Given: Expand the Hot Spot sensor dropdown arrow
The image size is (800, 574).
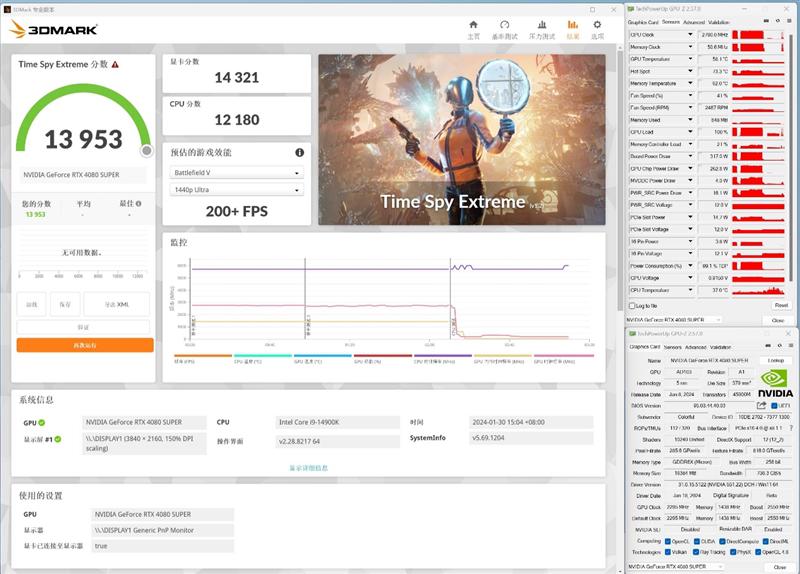Looking at the screenshot, I should pyautogui.click(x=690, y=71).
